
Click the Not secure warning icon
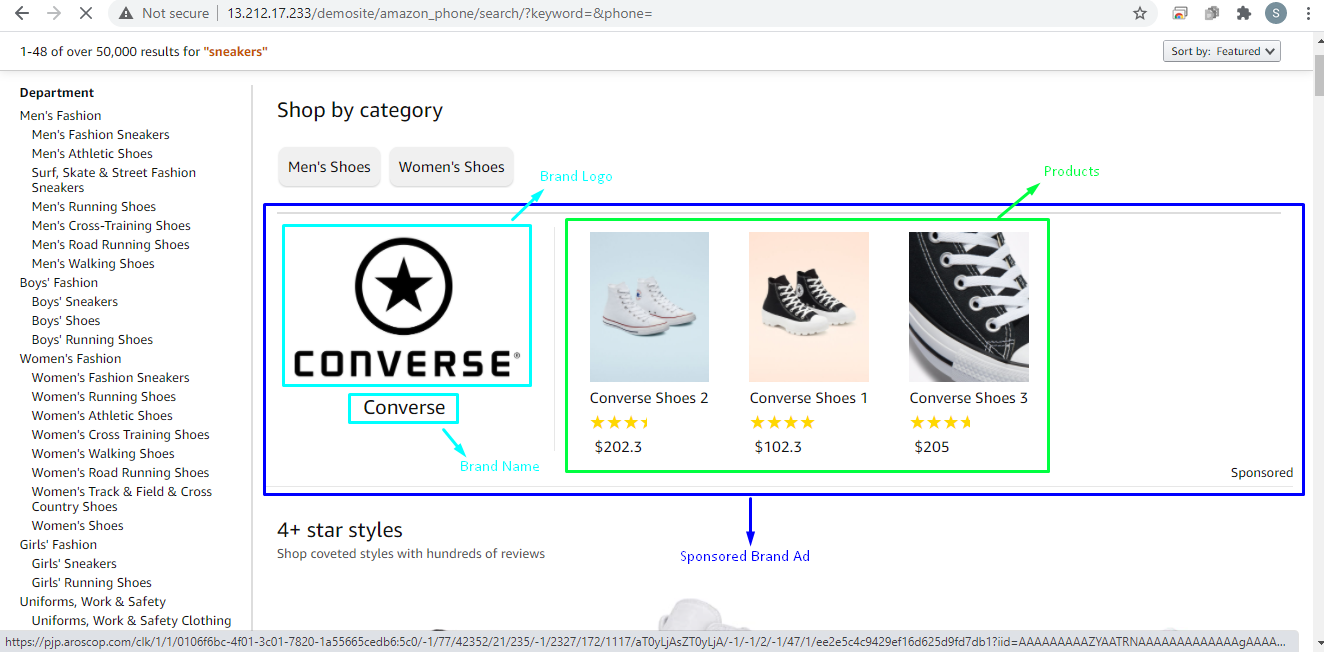tap(126, 14)
